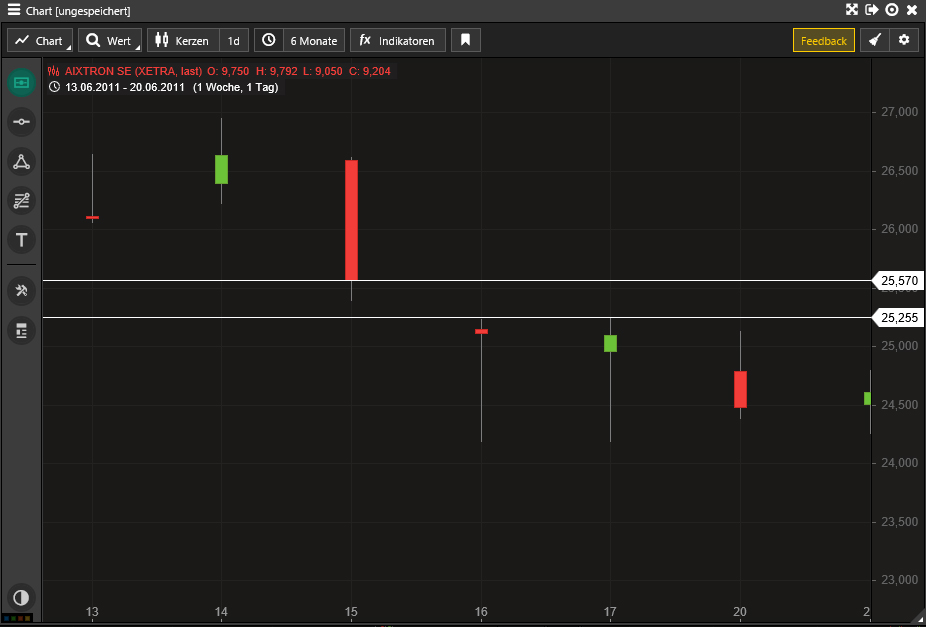Select the text annotation tool
The image size is (926, 627).
click(21, 240)
